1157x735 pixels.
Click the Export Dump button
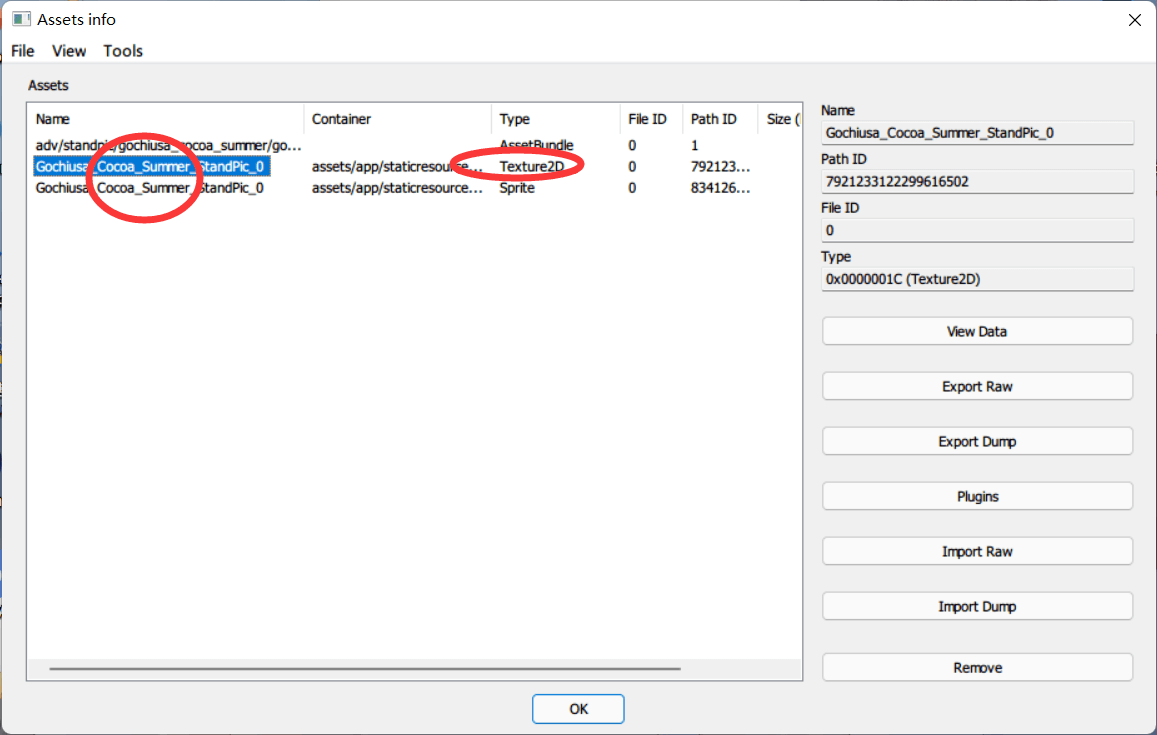(x=977, y=441)
